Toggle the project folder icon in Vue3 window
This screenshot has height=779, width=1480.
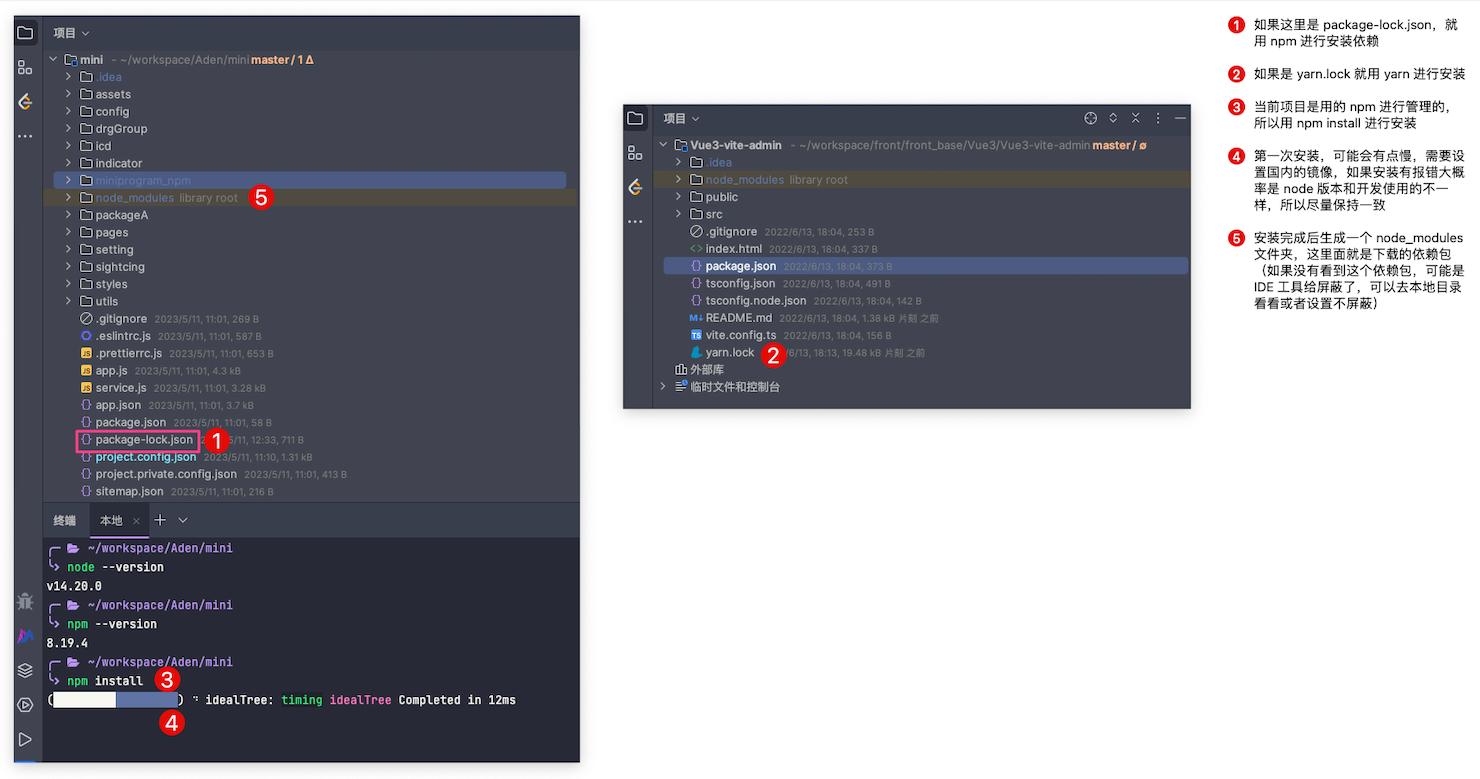(x=635, y=118)
